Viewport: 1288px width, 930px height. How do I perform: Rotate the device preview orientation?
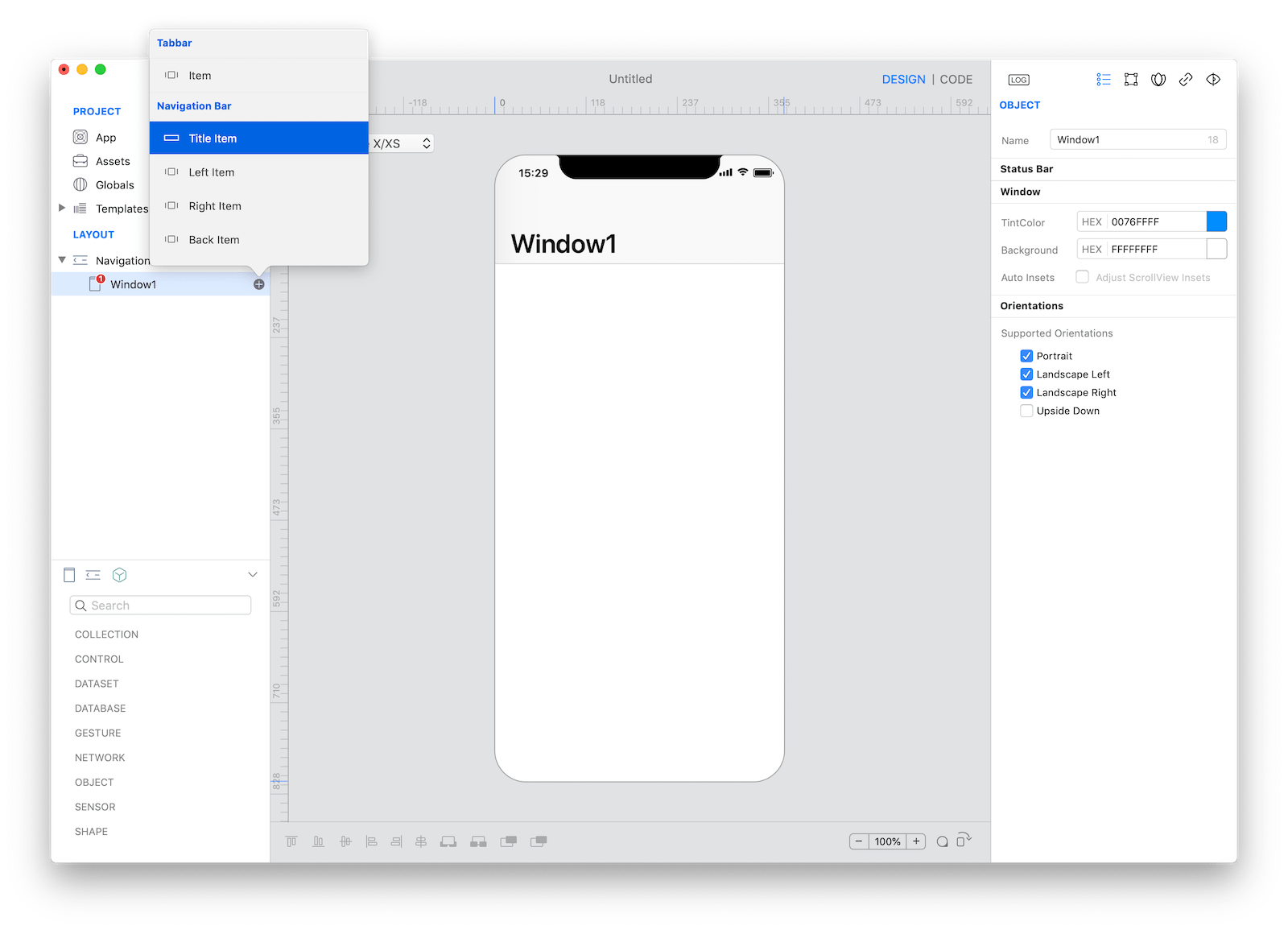click(964, 840)
